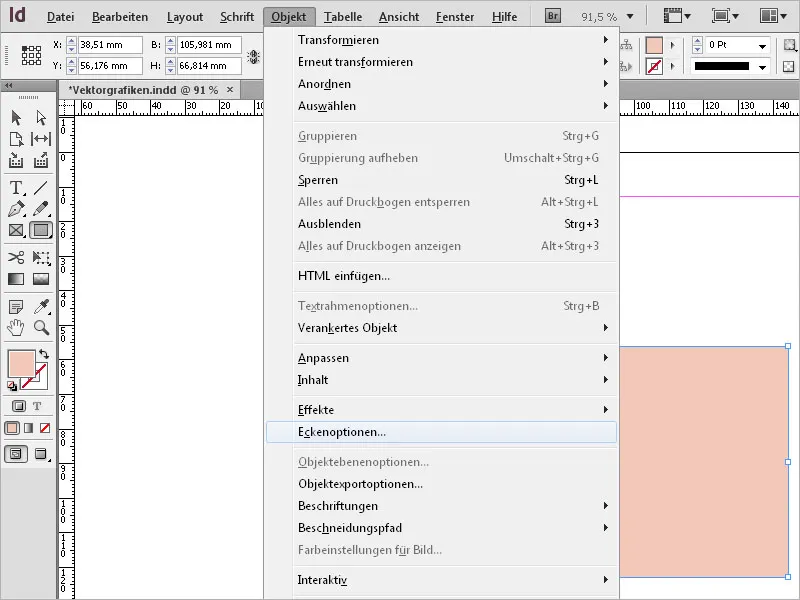Screen dimensions: 800x600
Task: Open the Datei menu
Action: tap(60, 17)
